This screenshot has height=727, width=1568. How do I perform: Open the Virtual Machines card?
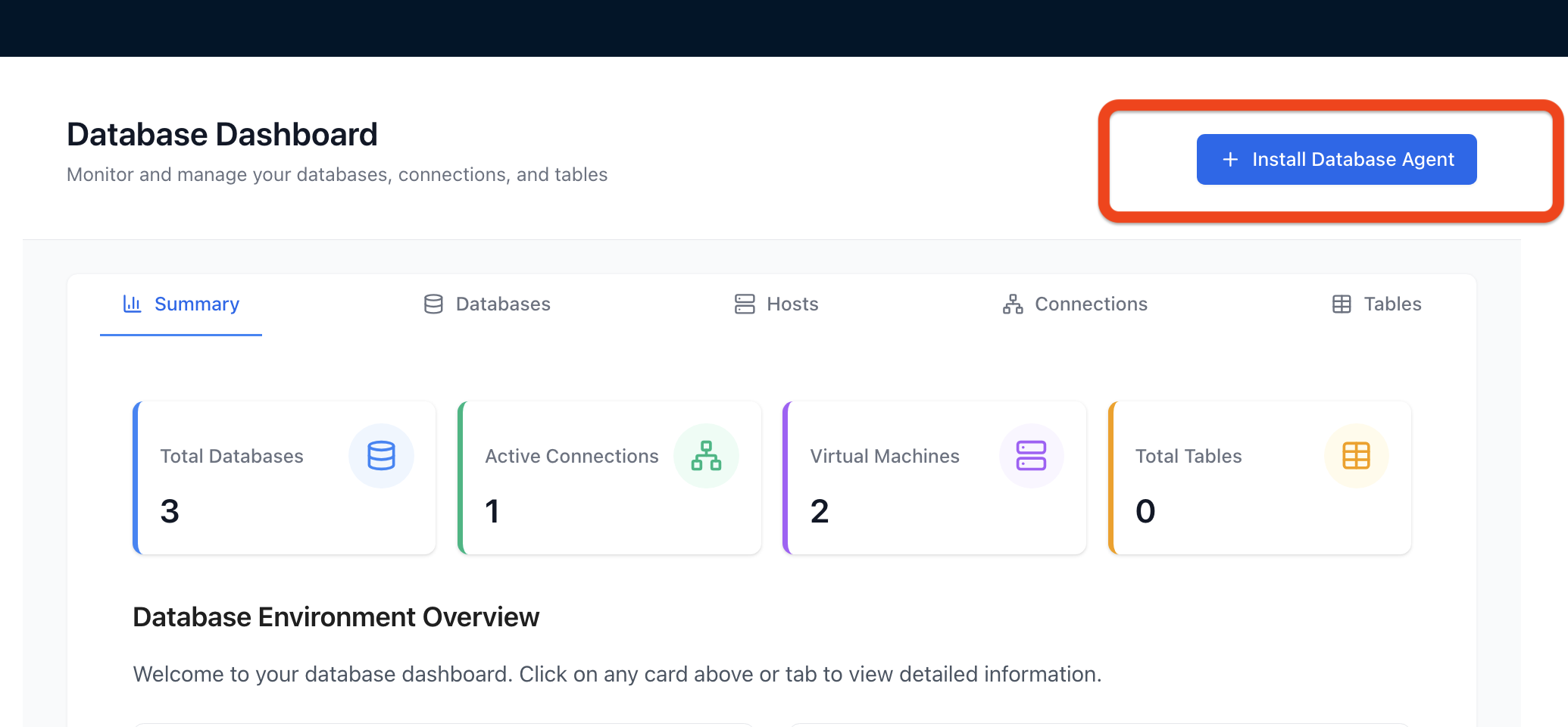click(x=934, y=478)
